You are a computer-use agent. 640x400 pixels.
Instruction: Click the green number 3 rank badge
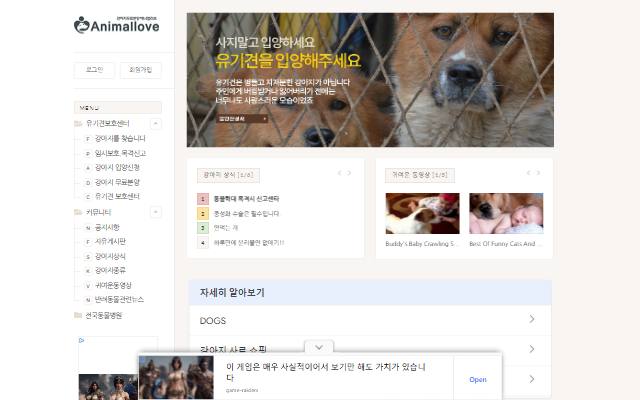(203, 228)
